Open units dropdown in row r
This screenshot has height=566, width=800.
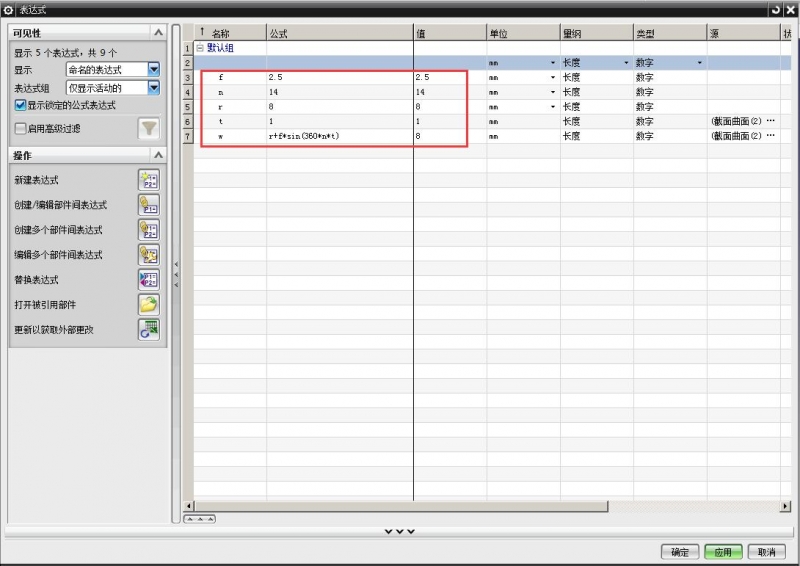point(553,107)
